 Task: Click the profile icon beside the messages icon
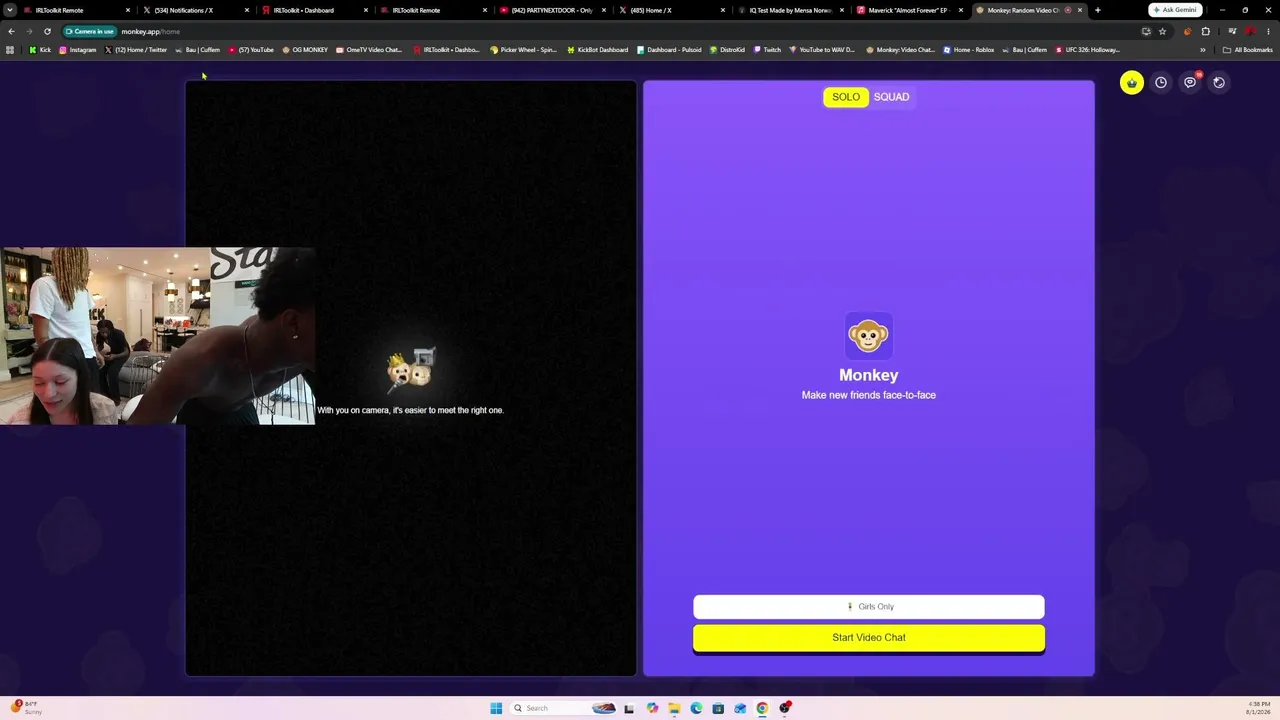click(1219, 83)
